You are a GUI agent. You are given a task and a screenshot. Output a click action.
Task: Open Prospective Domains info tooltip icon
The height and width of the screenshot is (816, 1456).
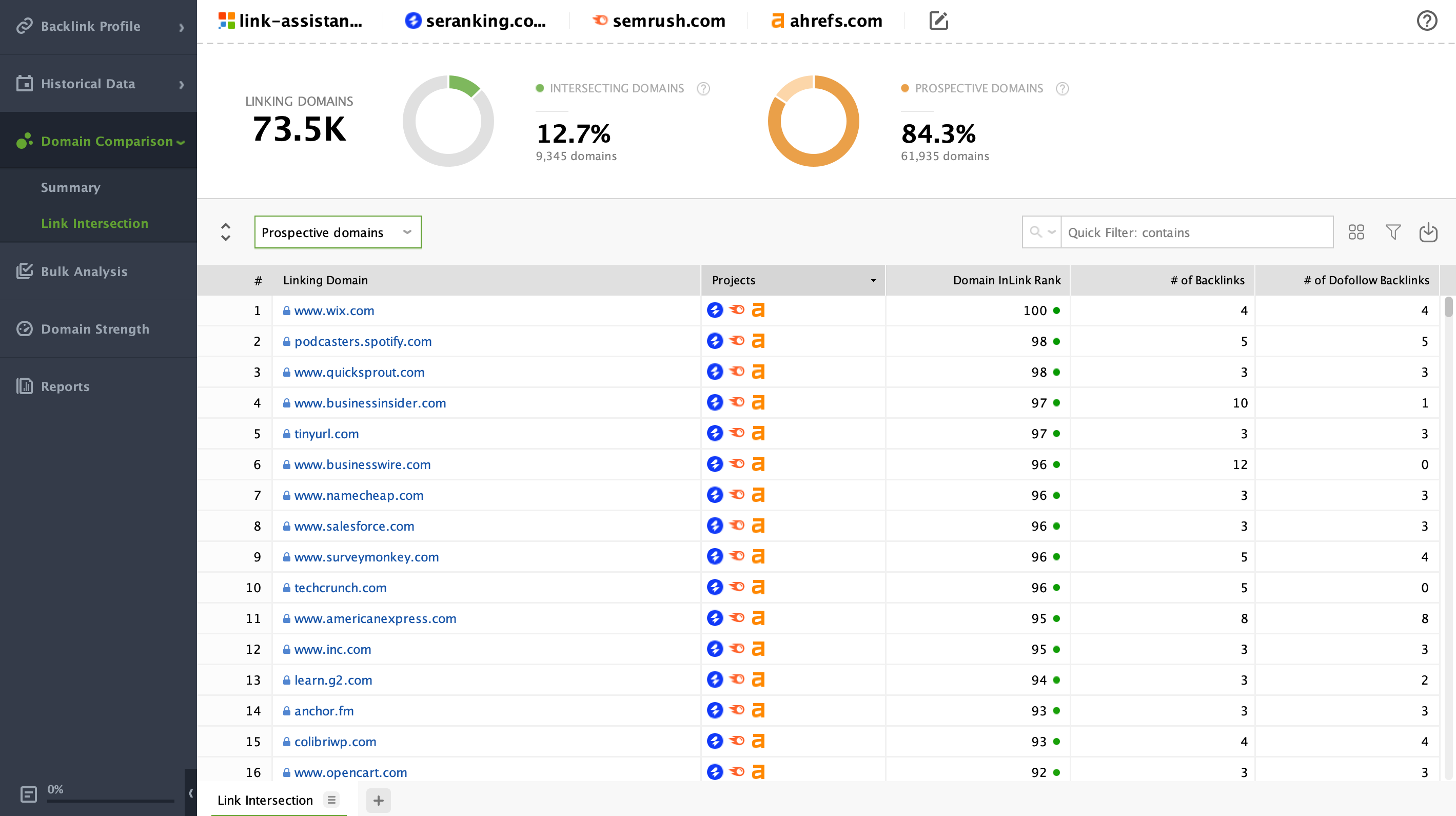click(x=1062, y=89)
